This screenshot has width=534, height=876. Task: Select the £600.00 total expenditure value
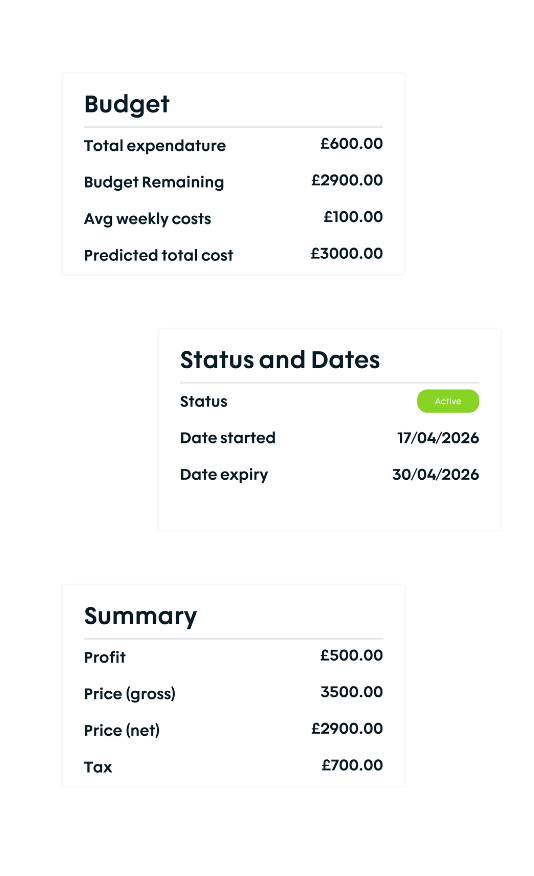351,144
